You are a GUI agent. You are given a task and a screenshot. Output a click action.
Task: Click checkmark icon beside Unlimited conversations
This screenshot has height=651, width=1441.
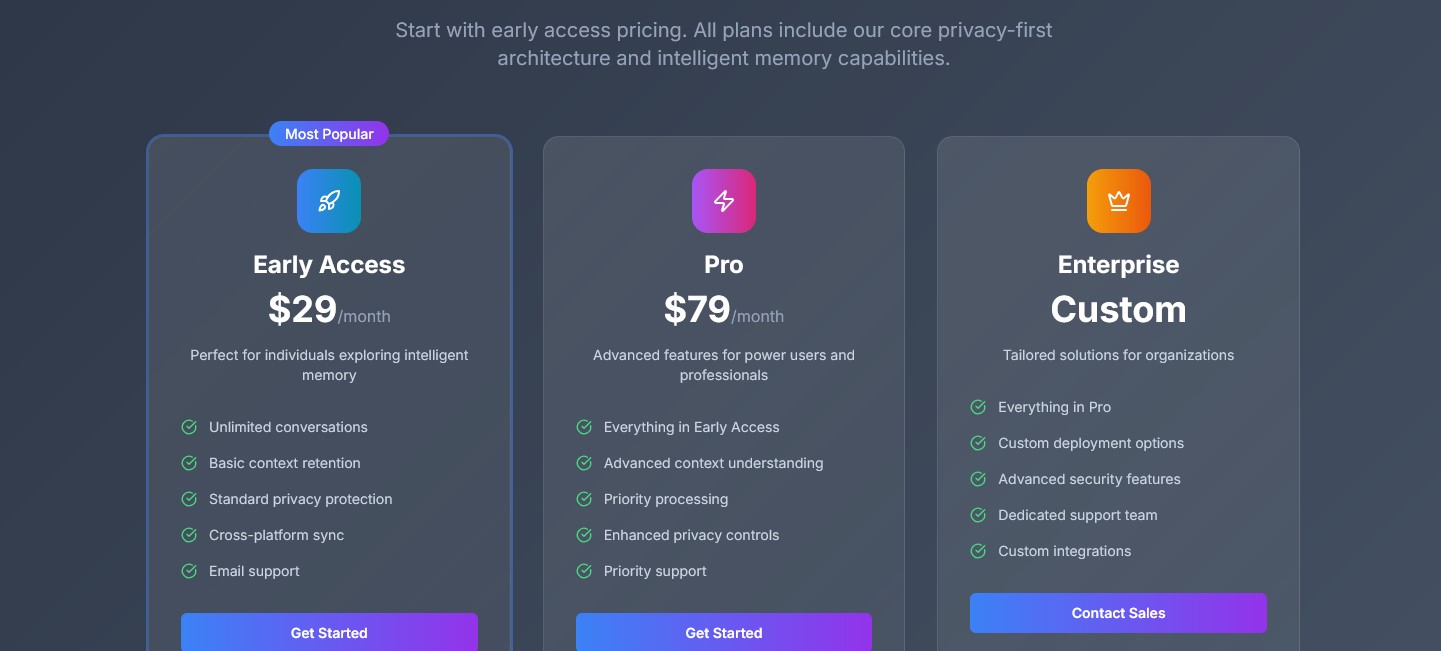(189, 427)
